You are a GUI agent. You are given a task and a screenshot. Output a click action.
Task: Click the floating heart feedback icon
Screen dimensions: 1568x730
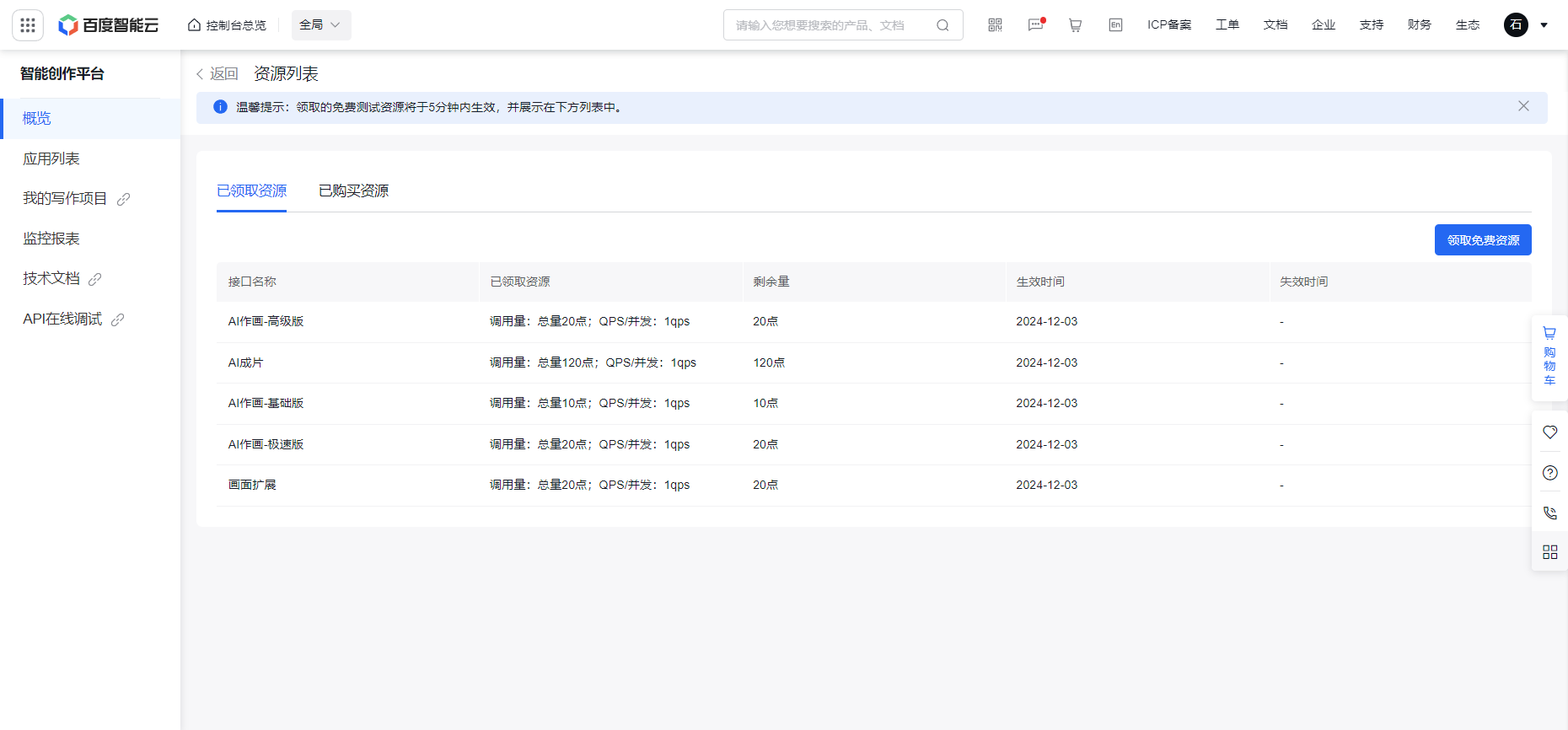click(1549, 432)
